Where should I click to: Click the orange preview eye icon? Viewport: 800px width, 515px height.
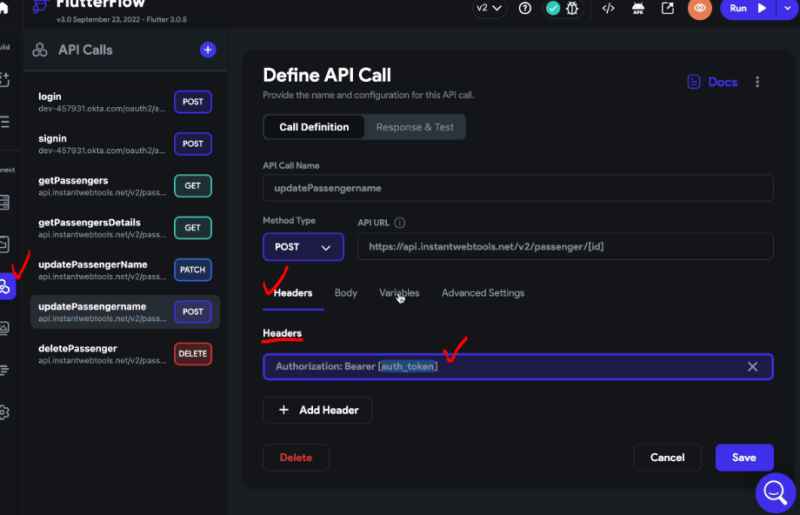[x=699, y=8]
